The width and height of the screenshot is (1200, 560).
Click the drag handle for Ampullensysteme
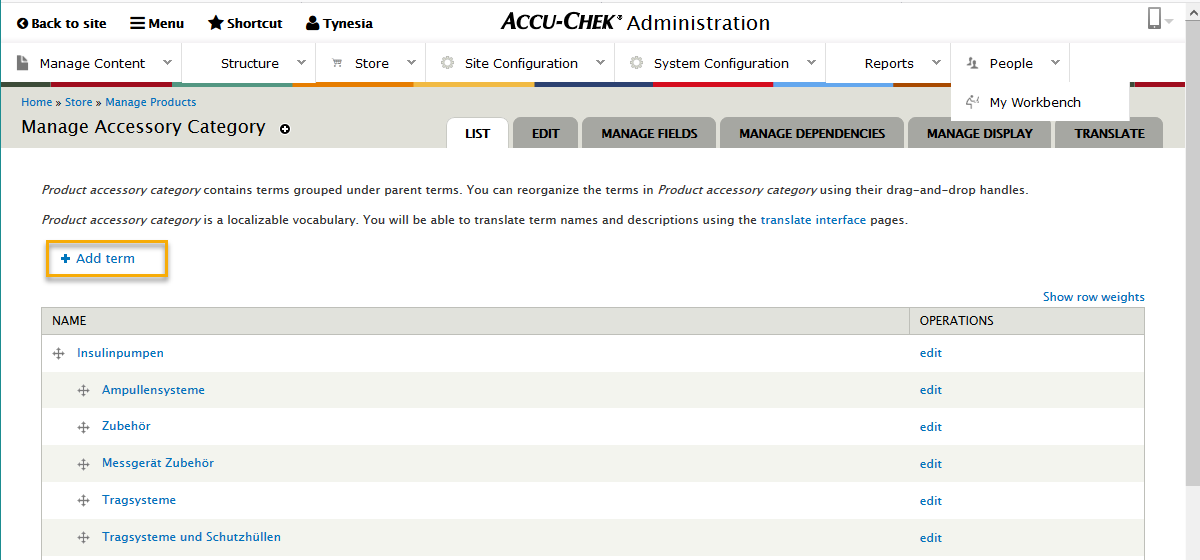pyautogui.click(x=84, y=390)
